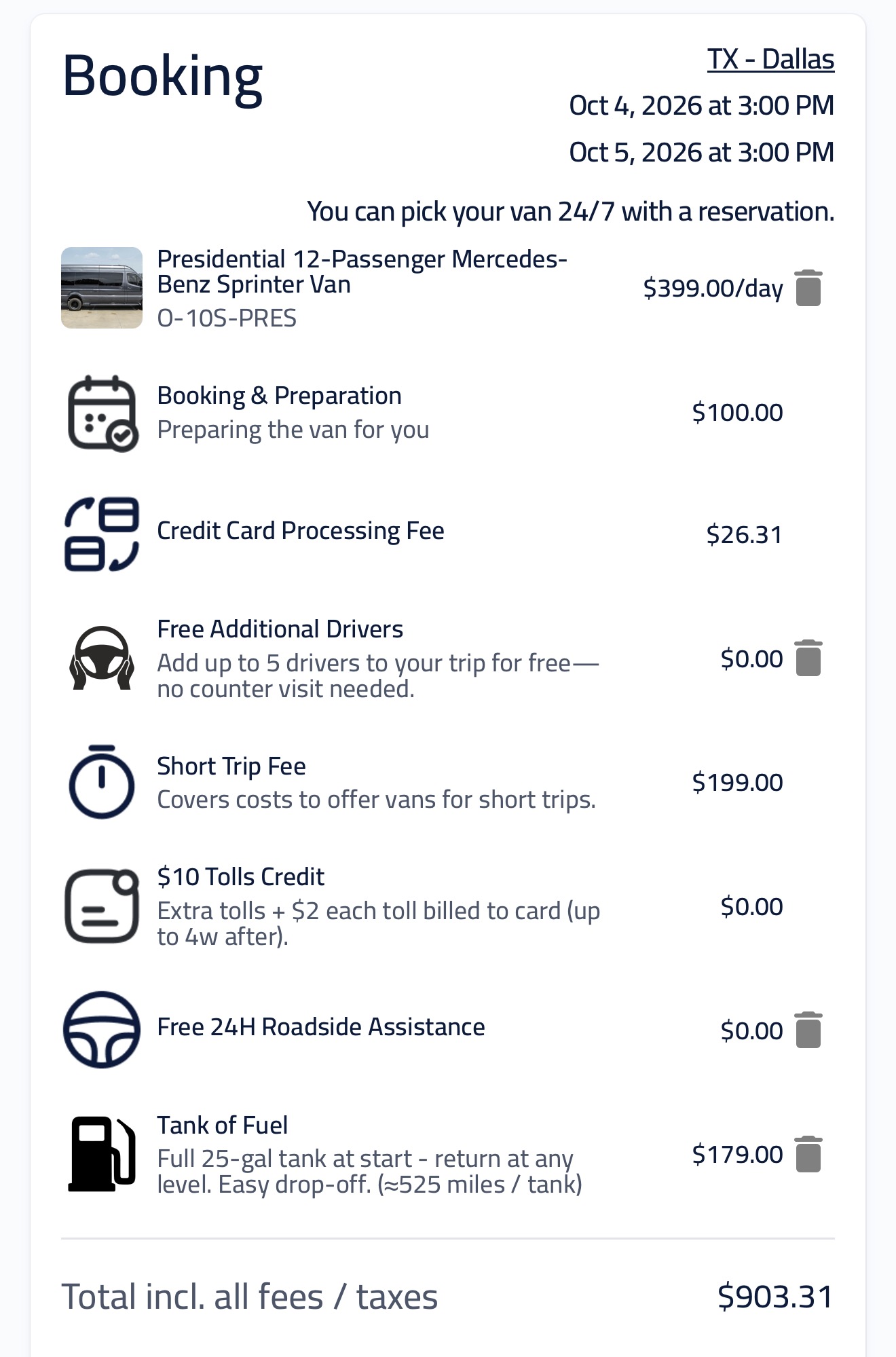Click the Tank of Fuel item title

(223, 1126)
